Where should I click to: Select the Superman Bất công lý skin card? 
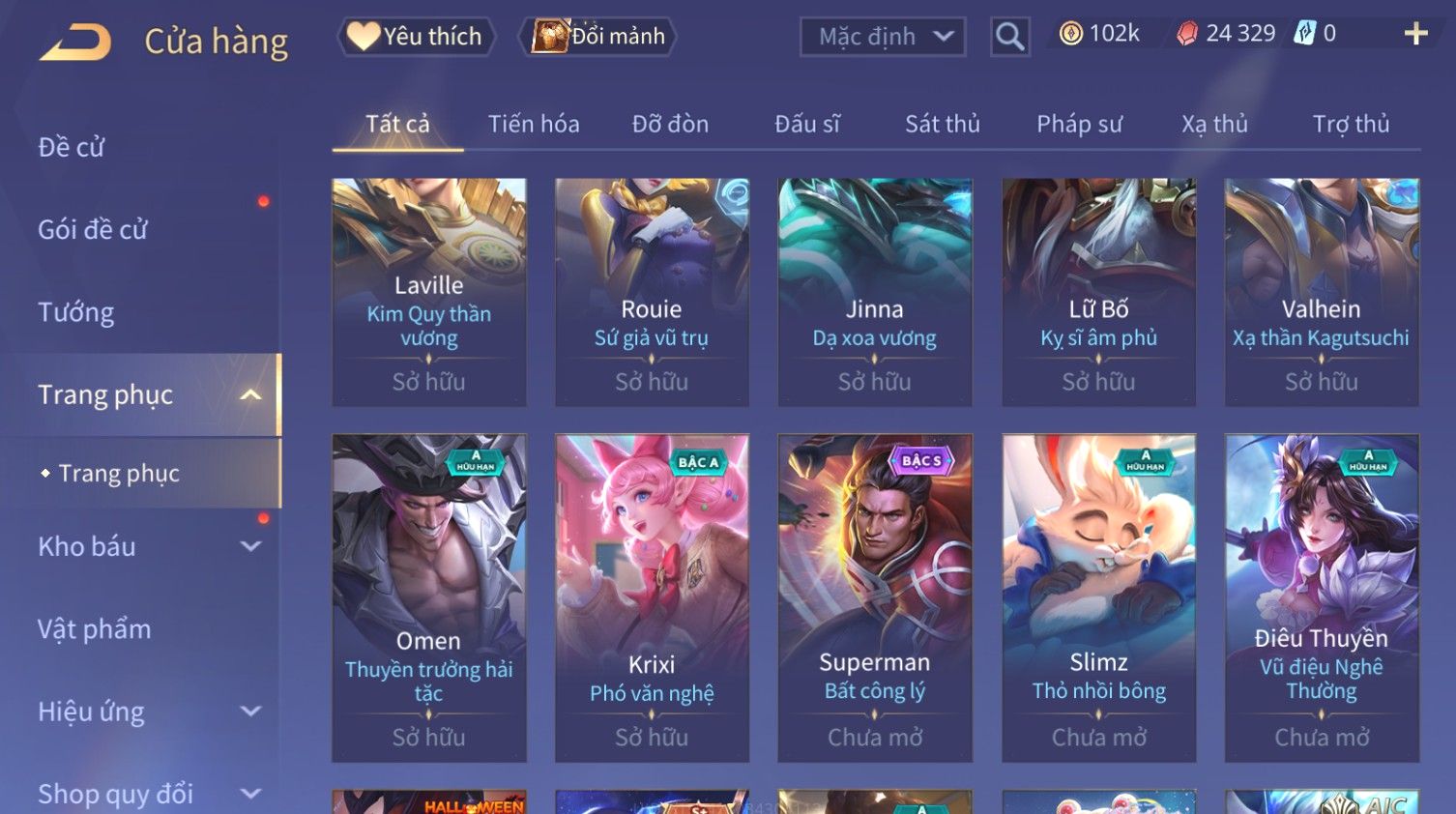[875, 597]
